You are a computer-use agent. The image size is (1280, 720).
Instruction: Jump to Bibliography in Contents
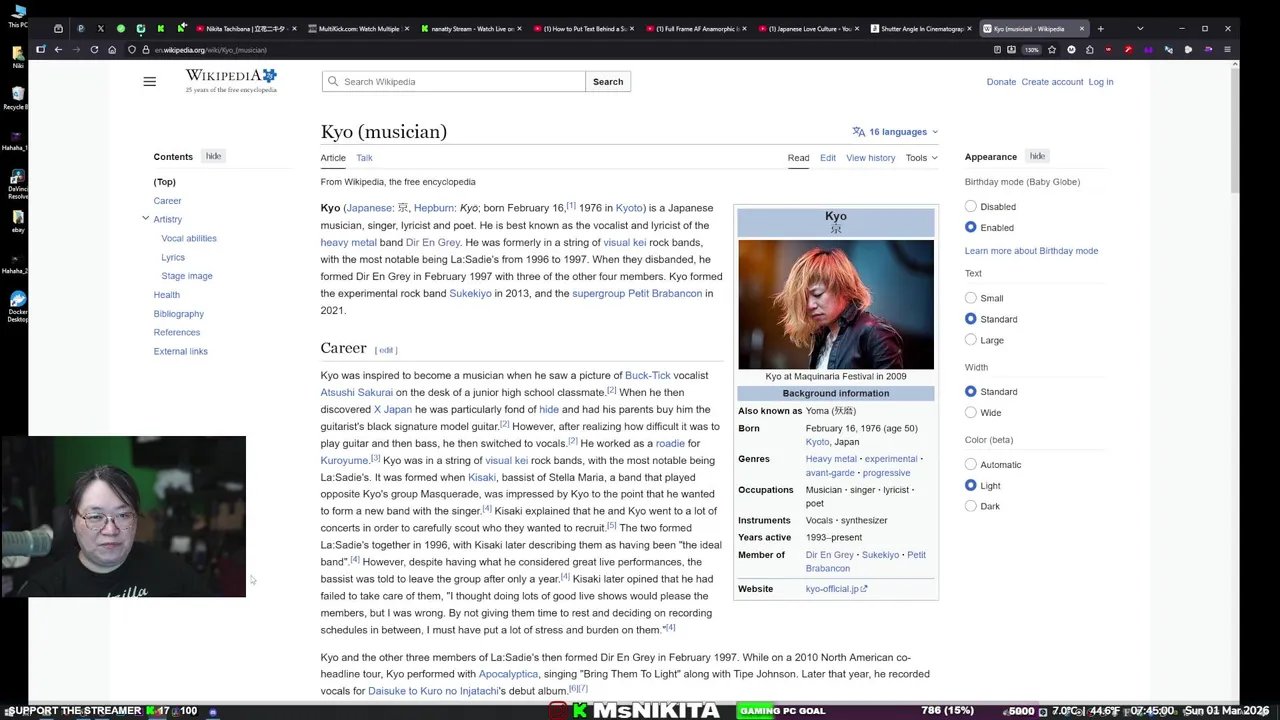coord(178,314)
